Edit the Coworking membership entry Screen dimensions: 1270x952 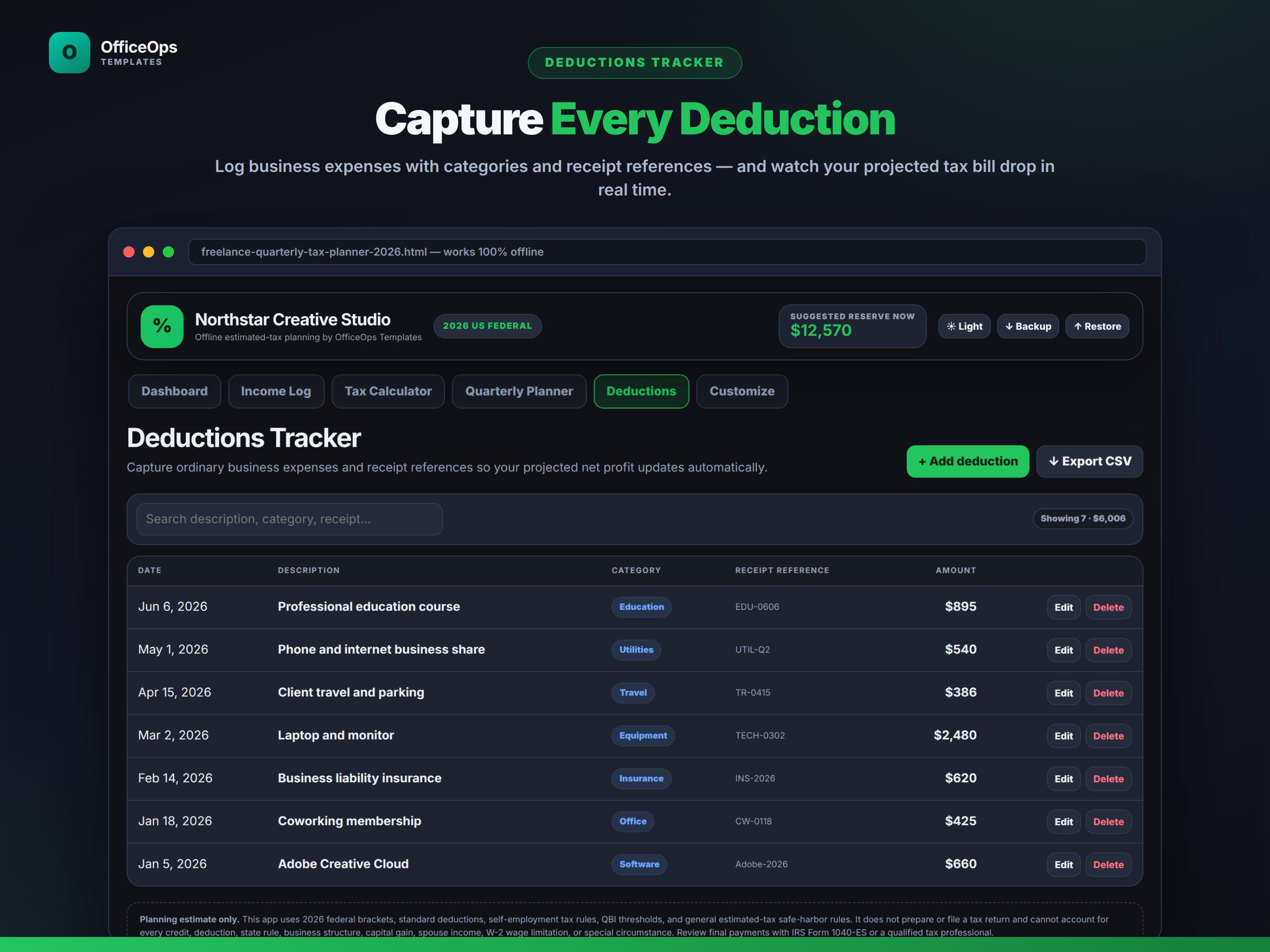1064,822
